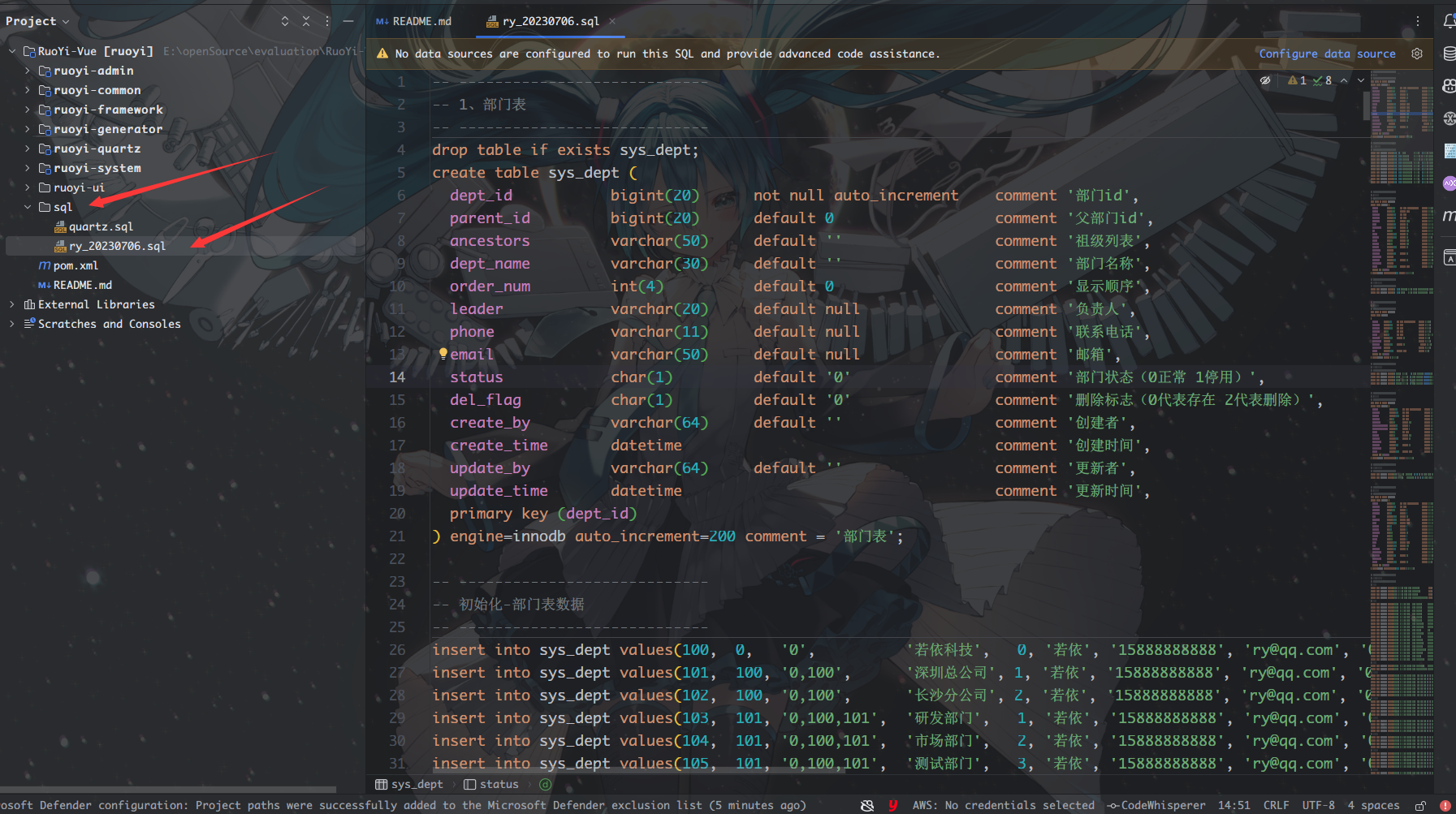Click the crossed-out cloud status icon

tap(867, 805)
